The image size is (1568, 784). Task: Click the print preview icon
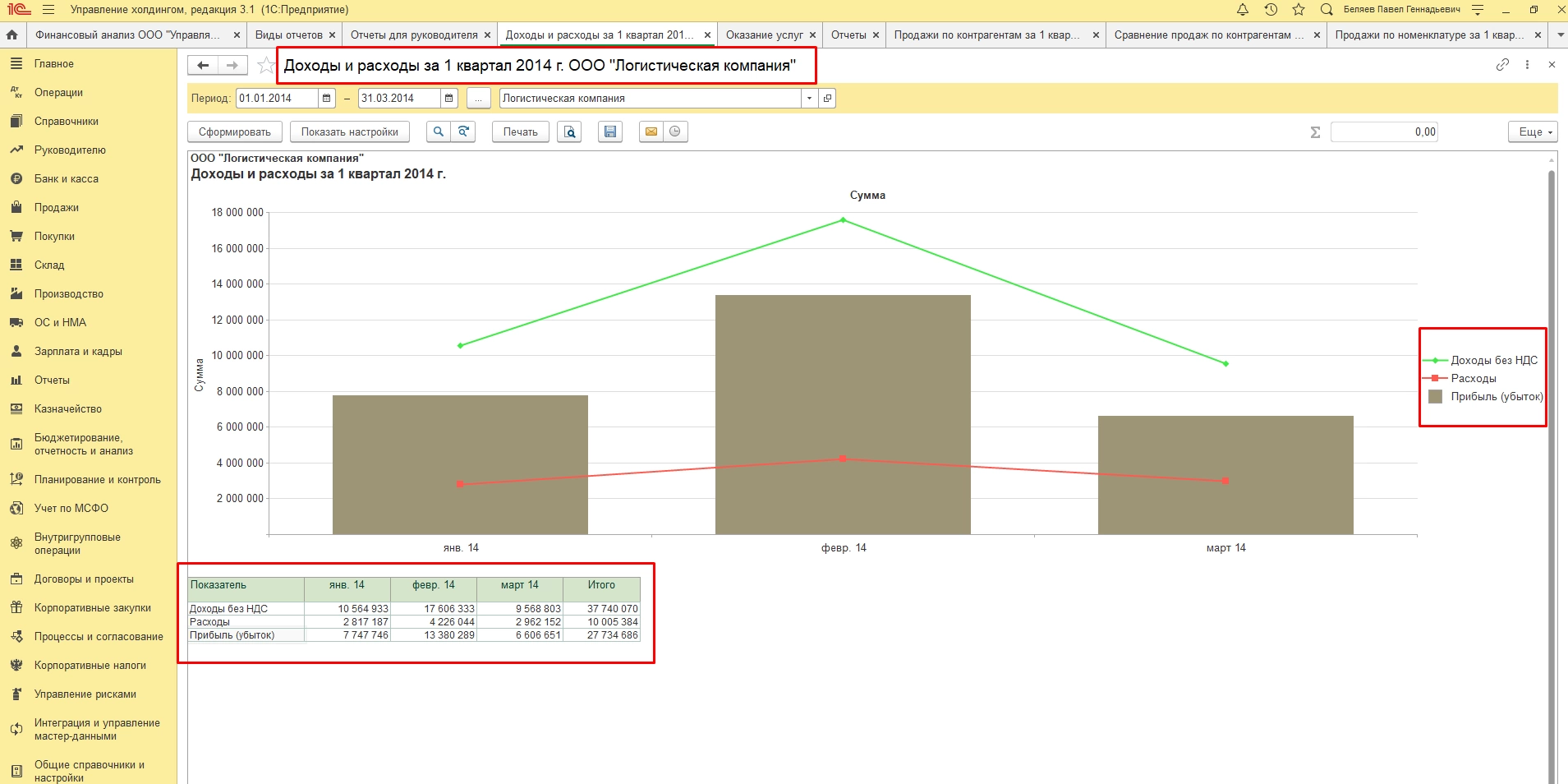pyautogui.click(x=569, y=131)
